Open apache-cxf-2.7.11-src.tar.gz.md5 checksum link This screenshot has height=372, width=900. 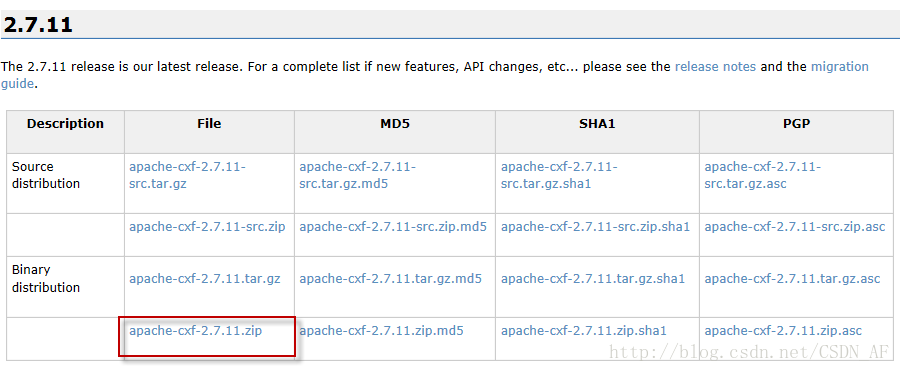(358, 175)
